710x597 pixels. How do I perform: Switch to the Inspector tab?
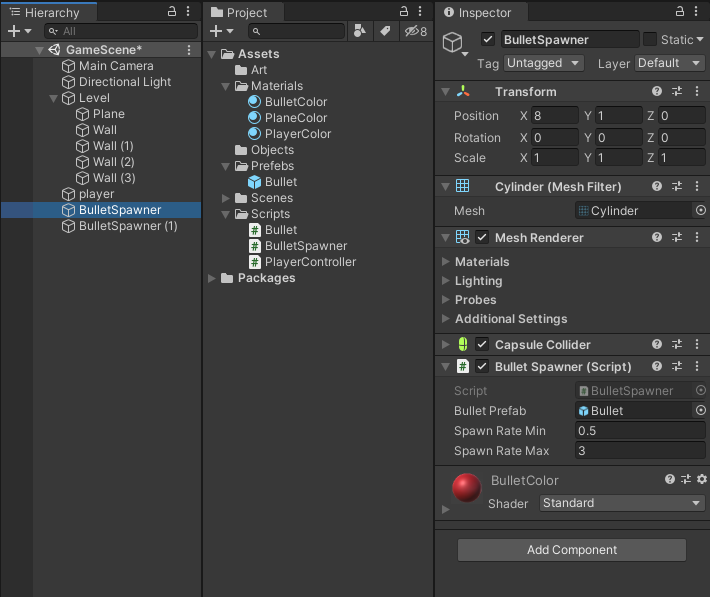[482, 12]
